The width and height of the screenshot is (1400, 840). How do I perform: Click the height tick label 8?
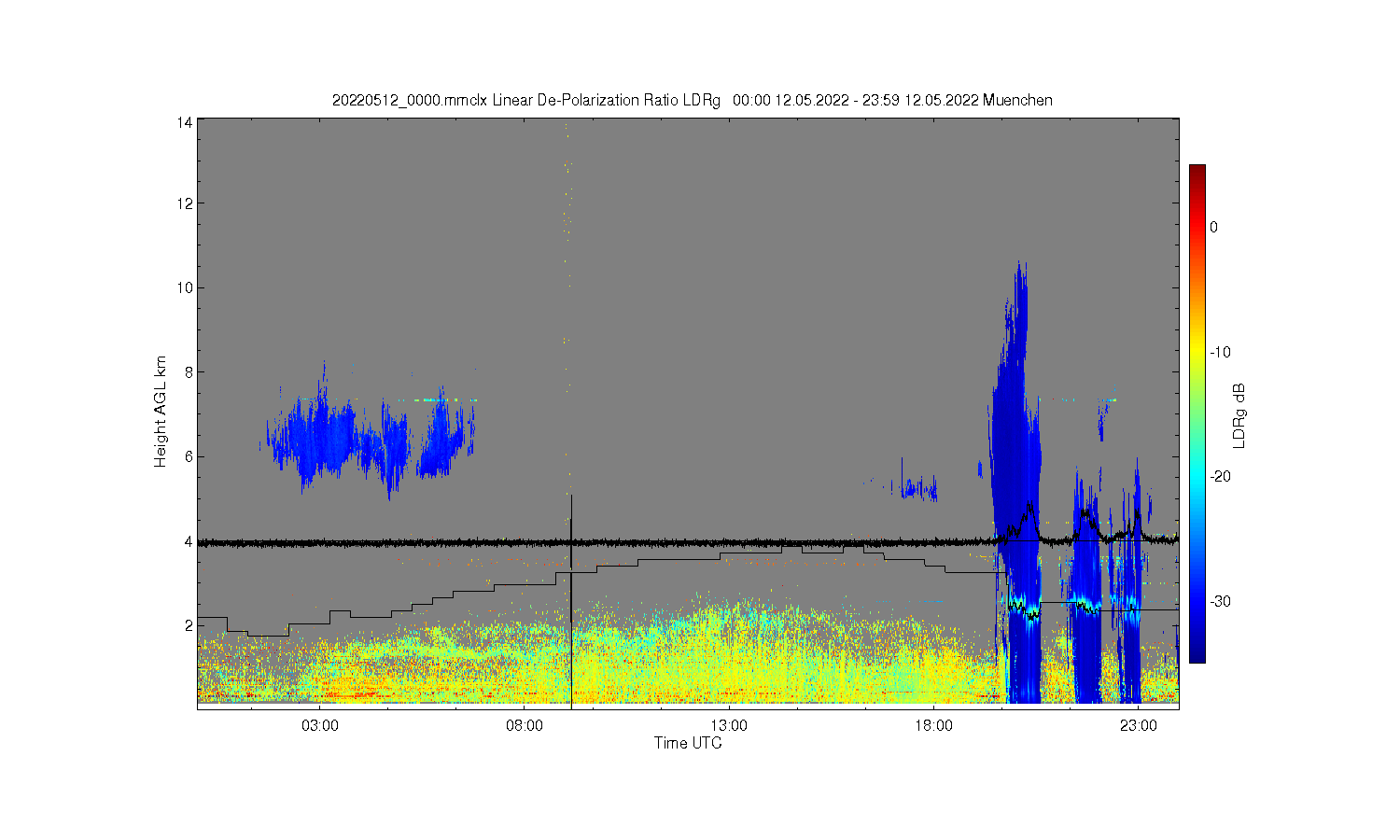point(189,372)
